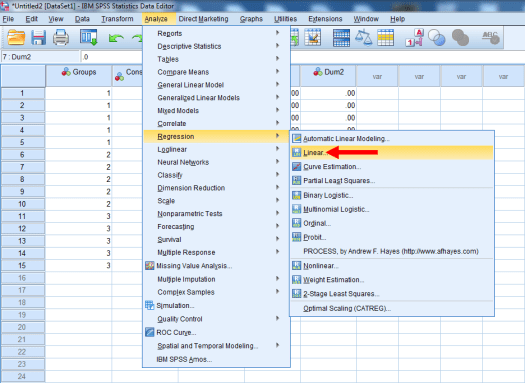Click the Curve Estimation icon
Viewport: 525px width, 383px height.
click(296, 166)
